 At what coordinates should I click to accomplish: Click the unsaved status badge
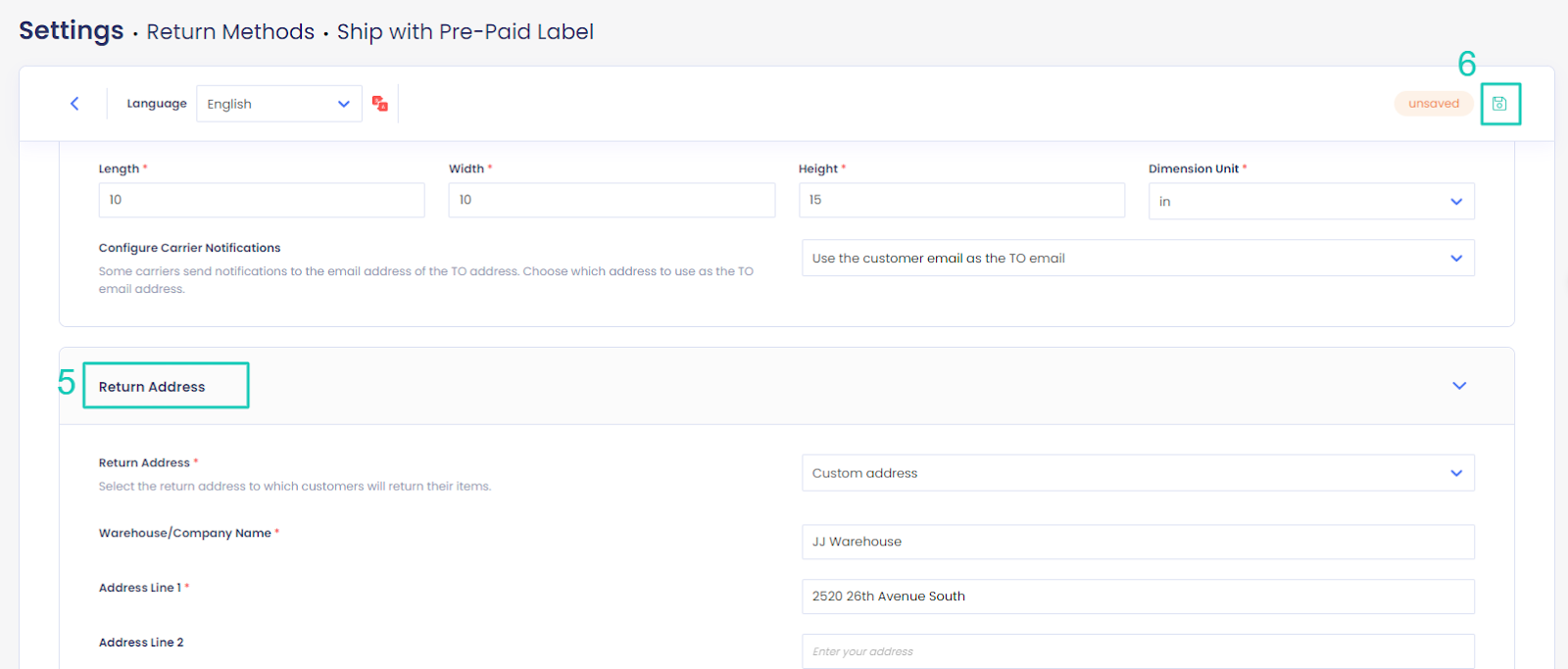click(1434, 104)
